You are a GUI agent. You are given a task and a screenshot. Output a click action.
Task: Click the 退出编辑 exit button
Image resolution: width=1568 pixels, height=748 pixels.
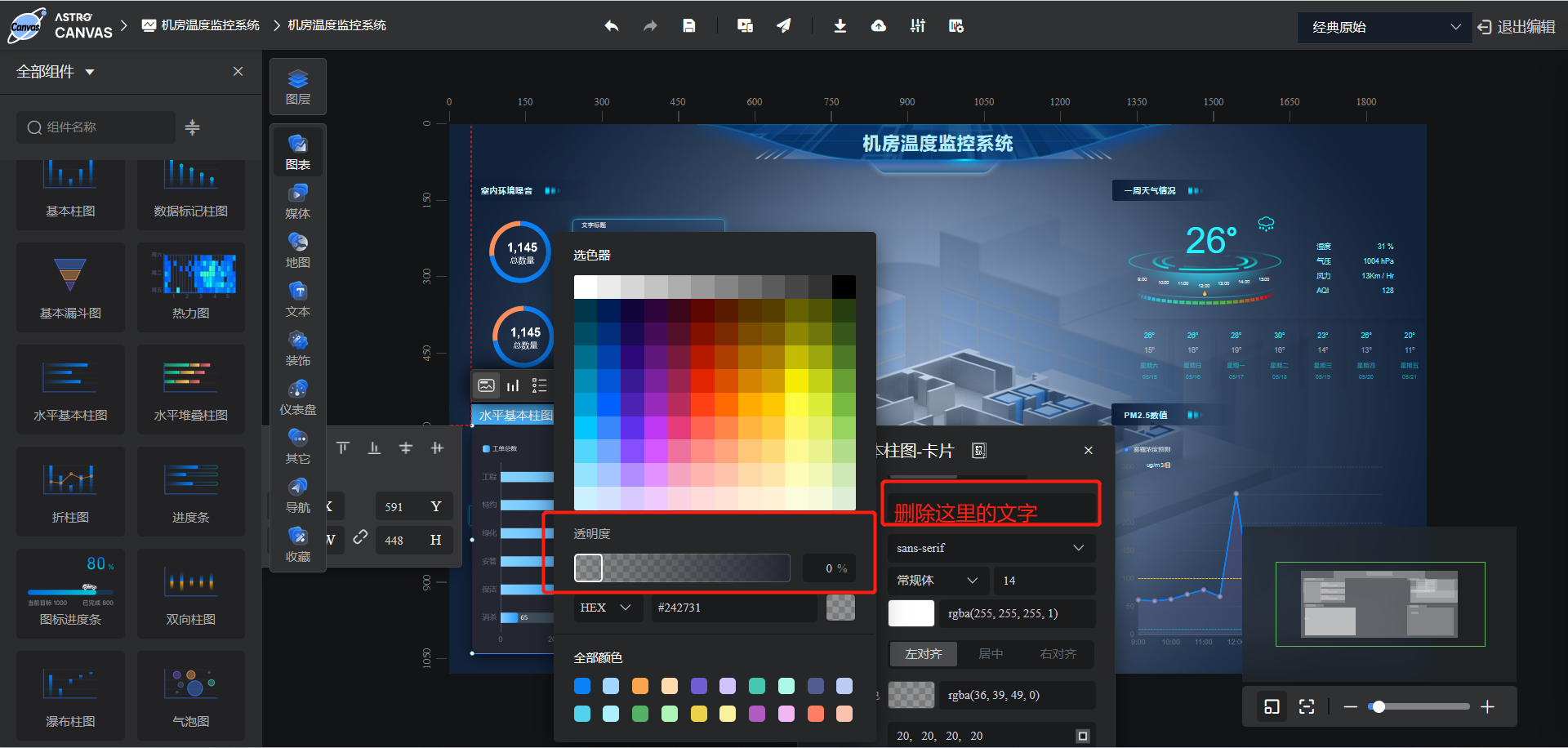tap(1516, 25)
